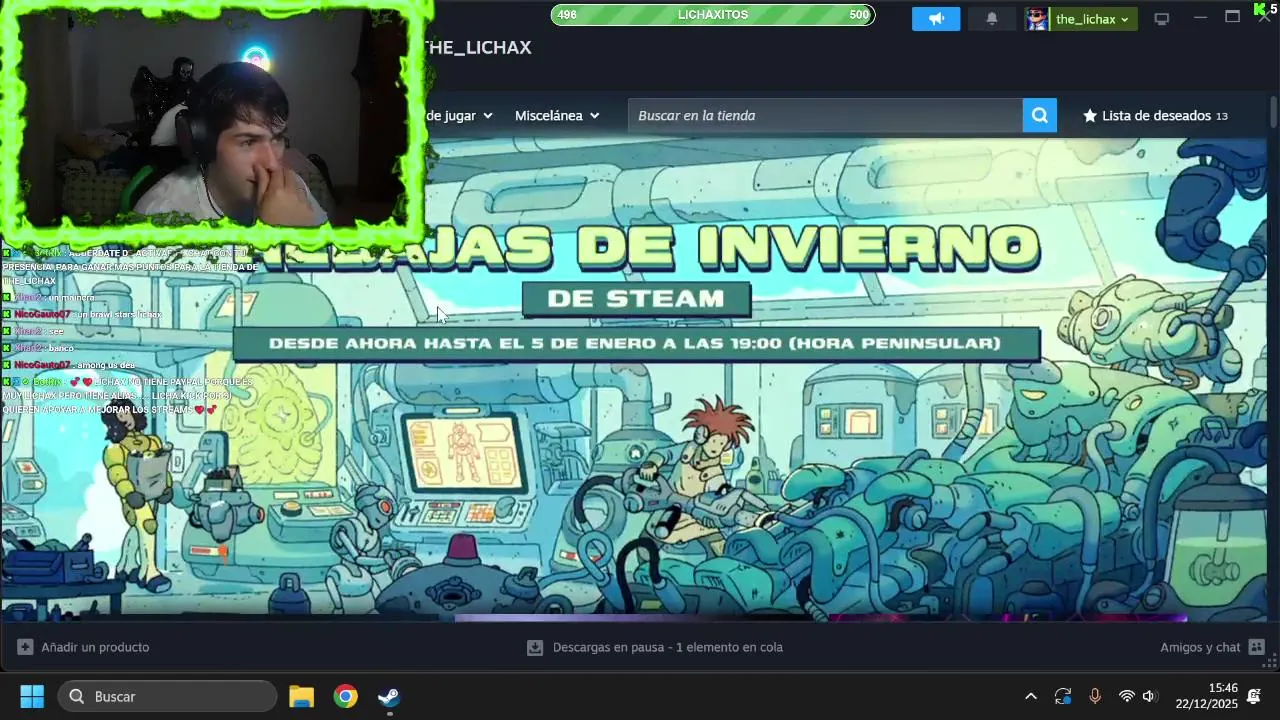Click the wishlist star icon
1280x720 pixels.
tap(1090, 116)
